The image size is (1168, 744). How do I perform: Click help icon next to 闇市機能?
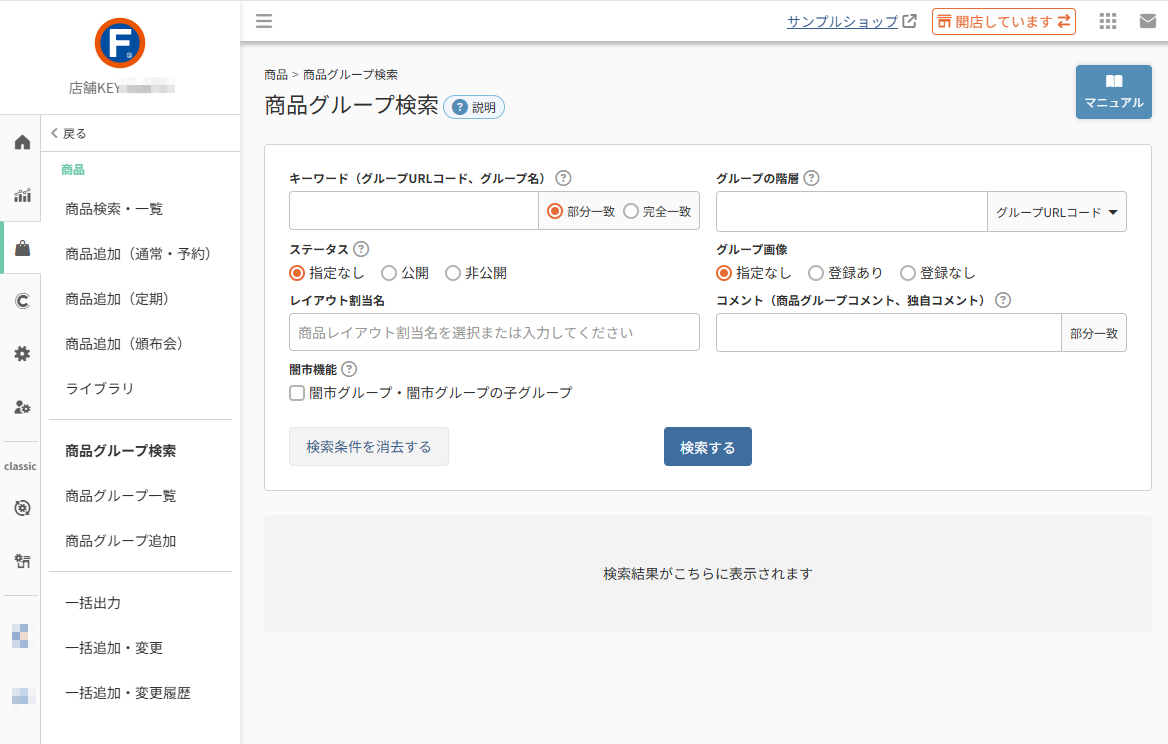(x=349, y=369)
